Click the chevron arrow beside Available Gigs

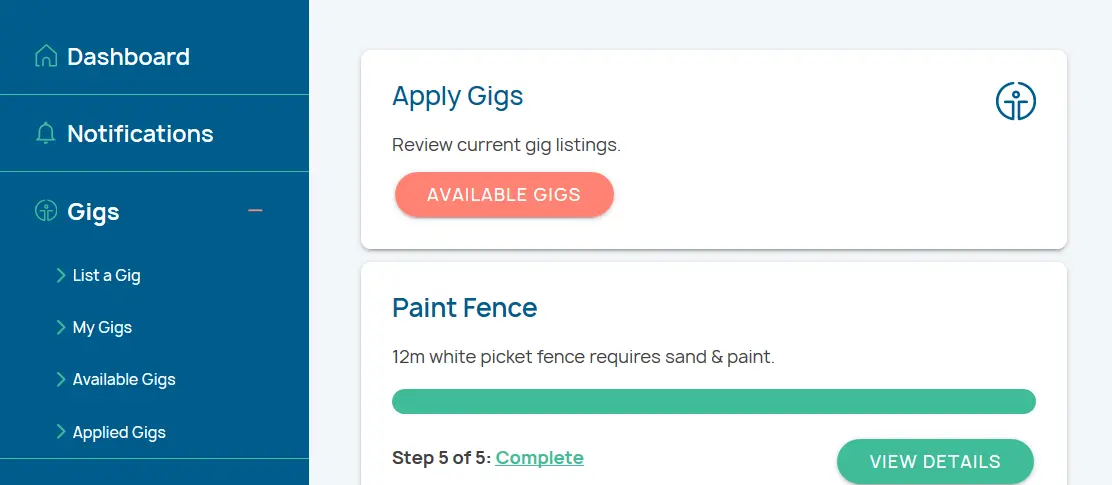pos(62,379)
